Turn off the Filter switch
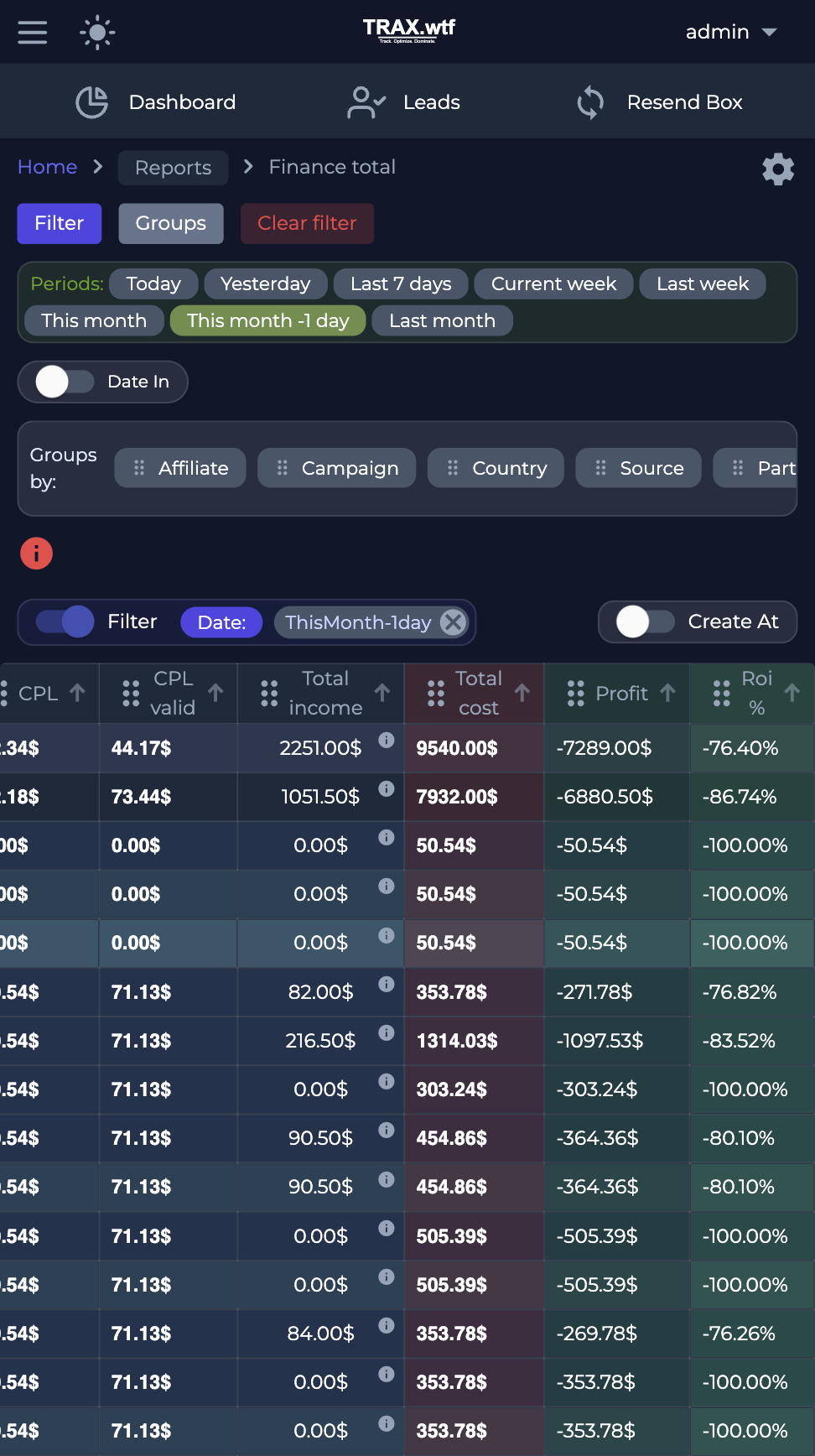Viewport: 815px width, 1456px height. (x=65, y=621)
